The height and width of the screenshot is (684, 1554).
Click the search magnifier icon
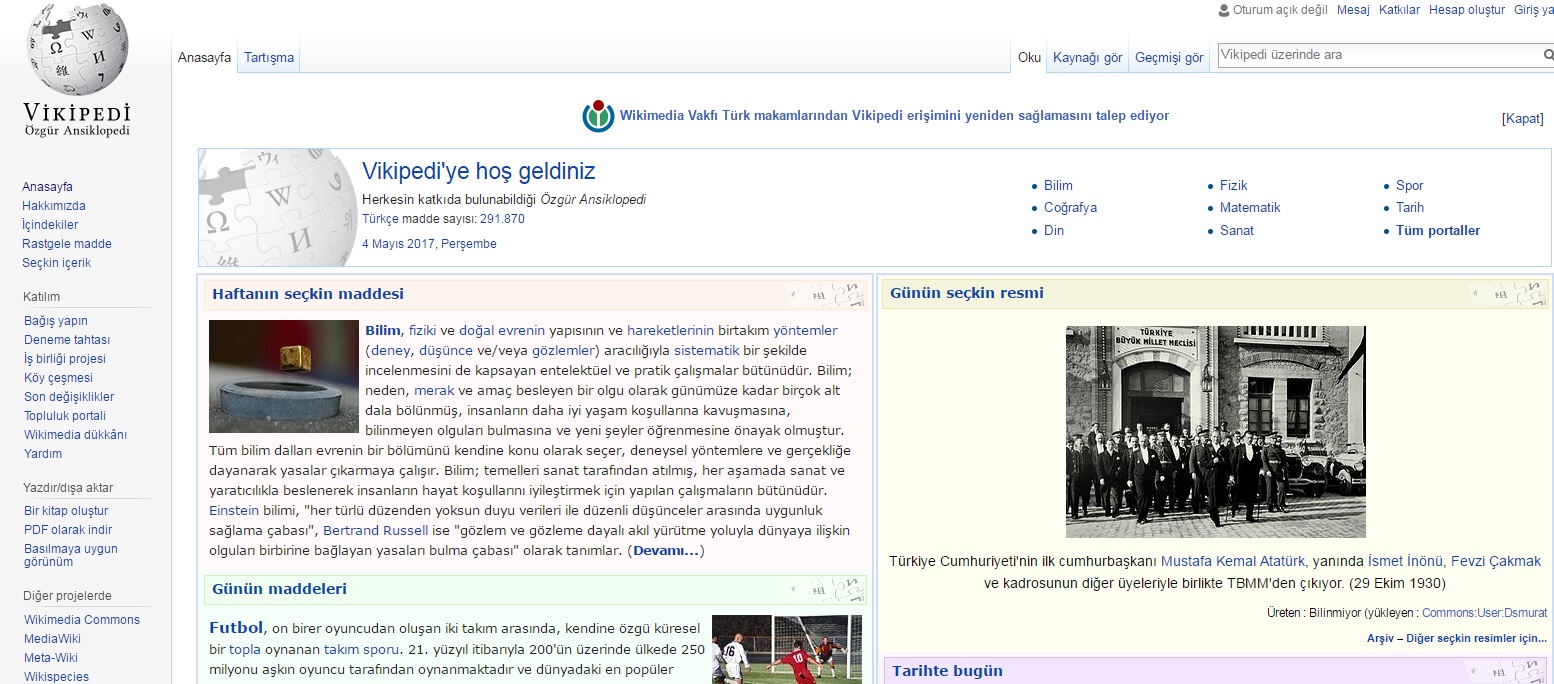1547,55
